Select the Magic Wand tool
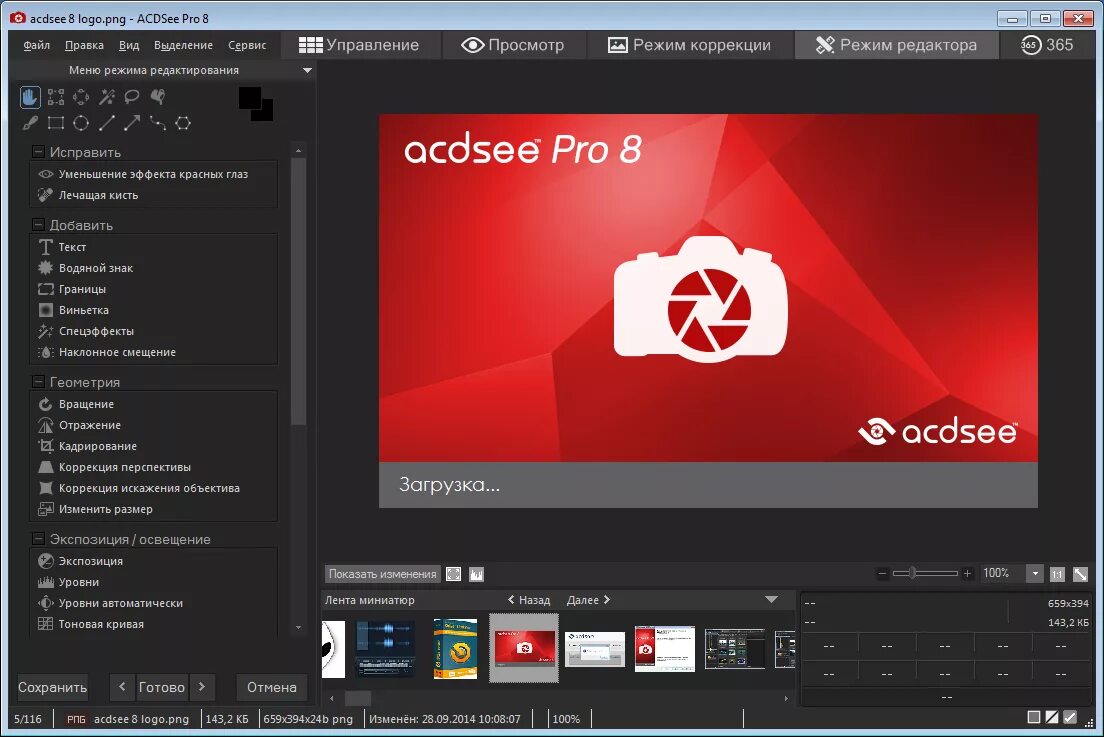This screenshot has height=737, width=1104. pyautogui.click(x=106, y=97)
